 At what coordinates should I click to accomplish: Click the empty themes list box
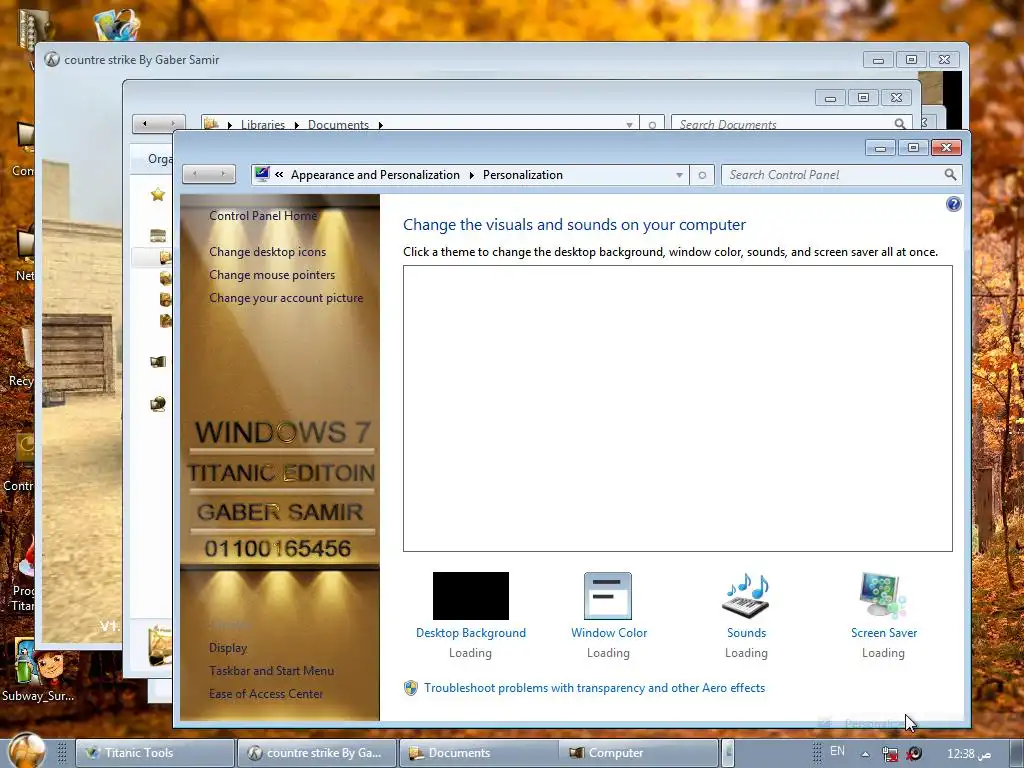coord(677,408)
